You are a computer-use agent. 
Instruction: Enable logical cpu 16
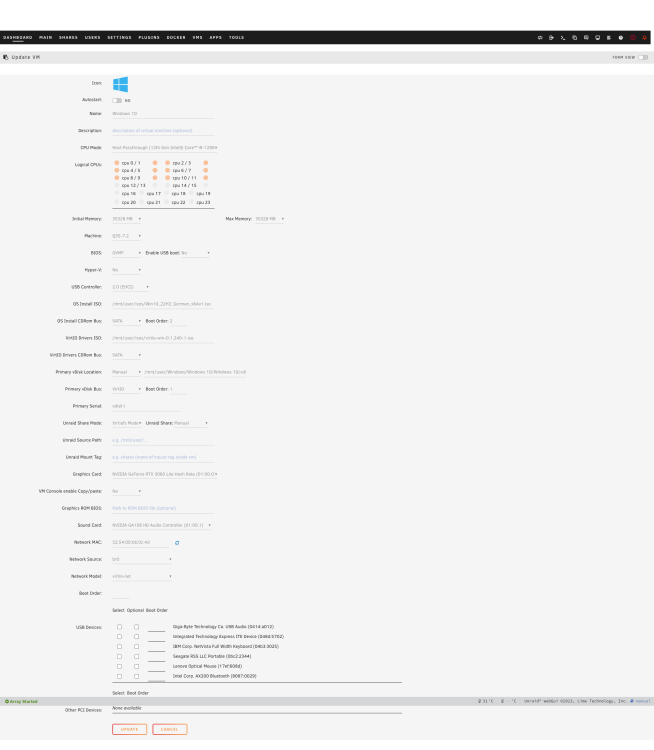coord(117,193)
